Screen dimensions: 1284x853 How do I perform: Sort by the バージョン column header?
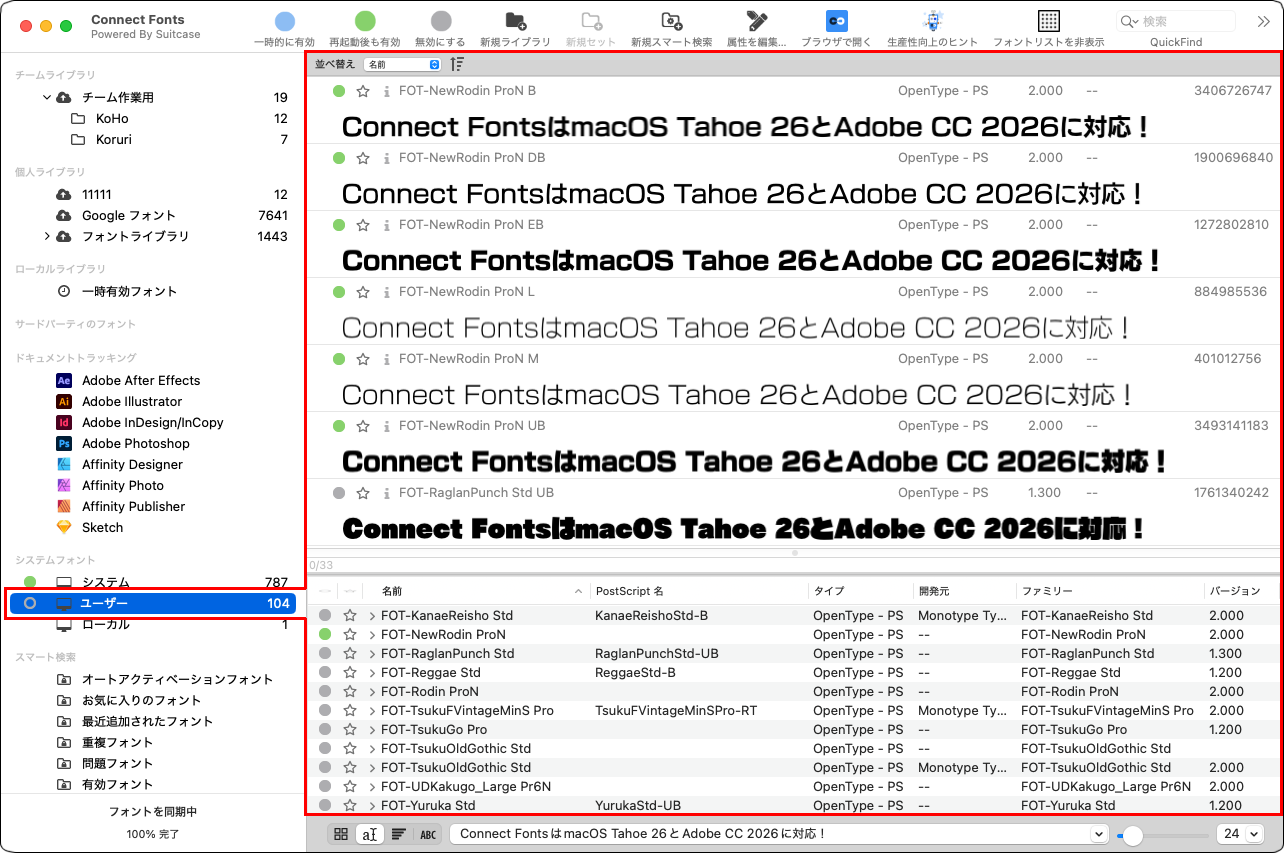[1241, 592]
